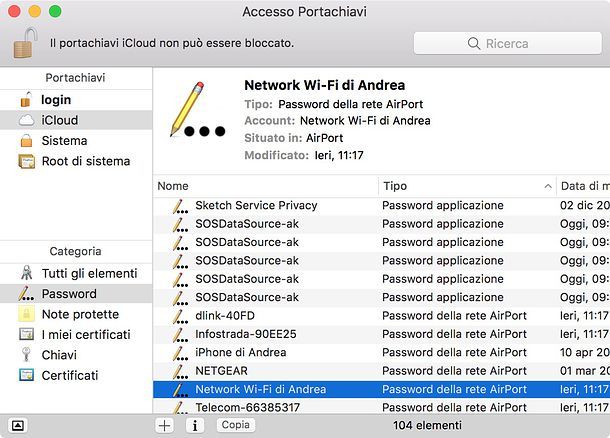Open I miei certificati category
610x438 pixels.
[76, 335]
